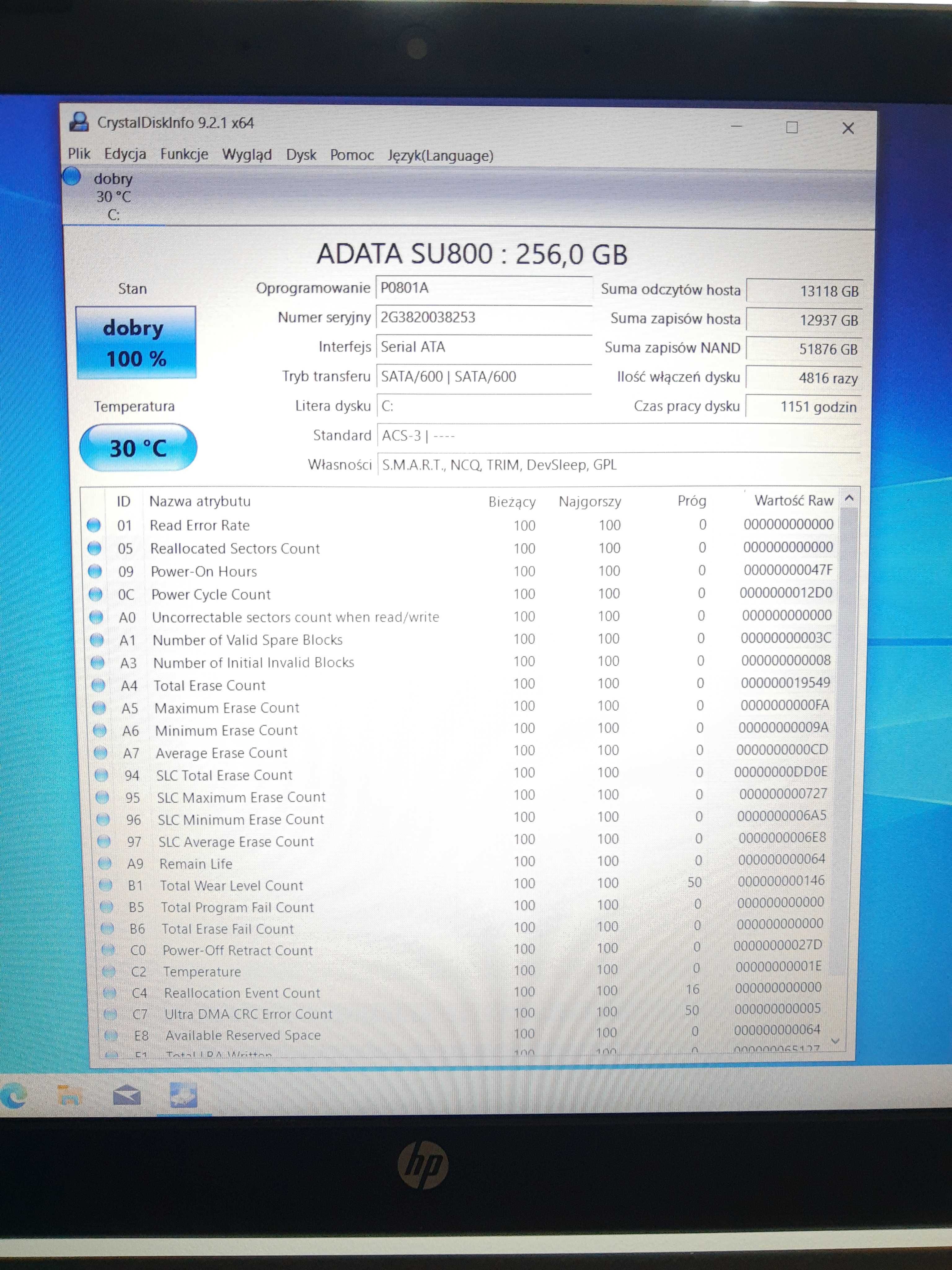Image resolution: width=952 pixels, height=1270 pixels.
Task: Open the Dysk menu
Action: coord(301,155)
